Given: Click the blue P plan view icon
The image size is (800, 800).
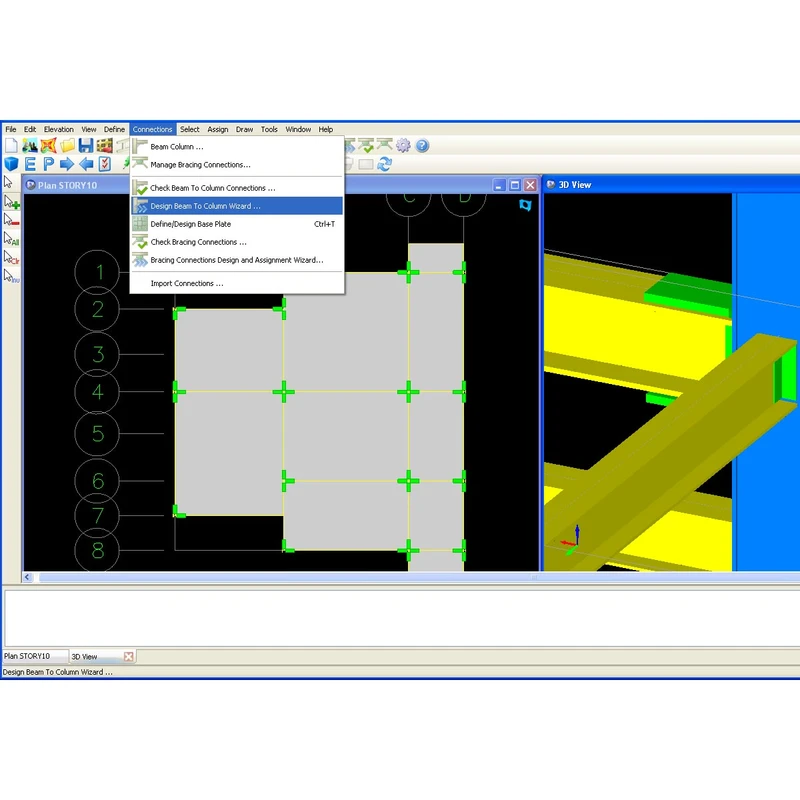Looking at the screenshot, I should coord(48,164).
